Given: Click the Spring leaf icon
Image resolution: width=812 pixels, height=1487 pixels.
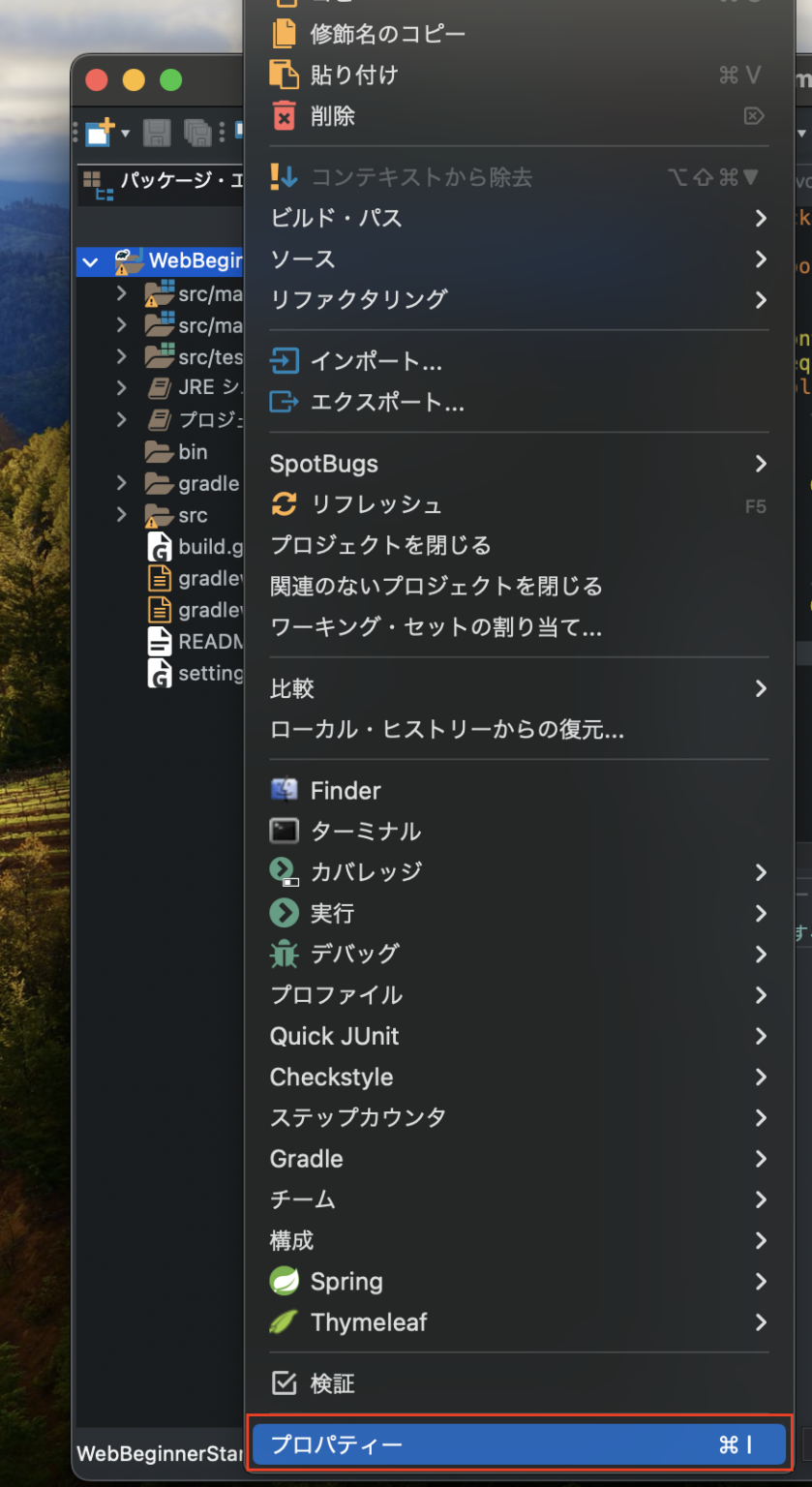Looking at the screenshot, I should [x=284, y=1281].
